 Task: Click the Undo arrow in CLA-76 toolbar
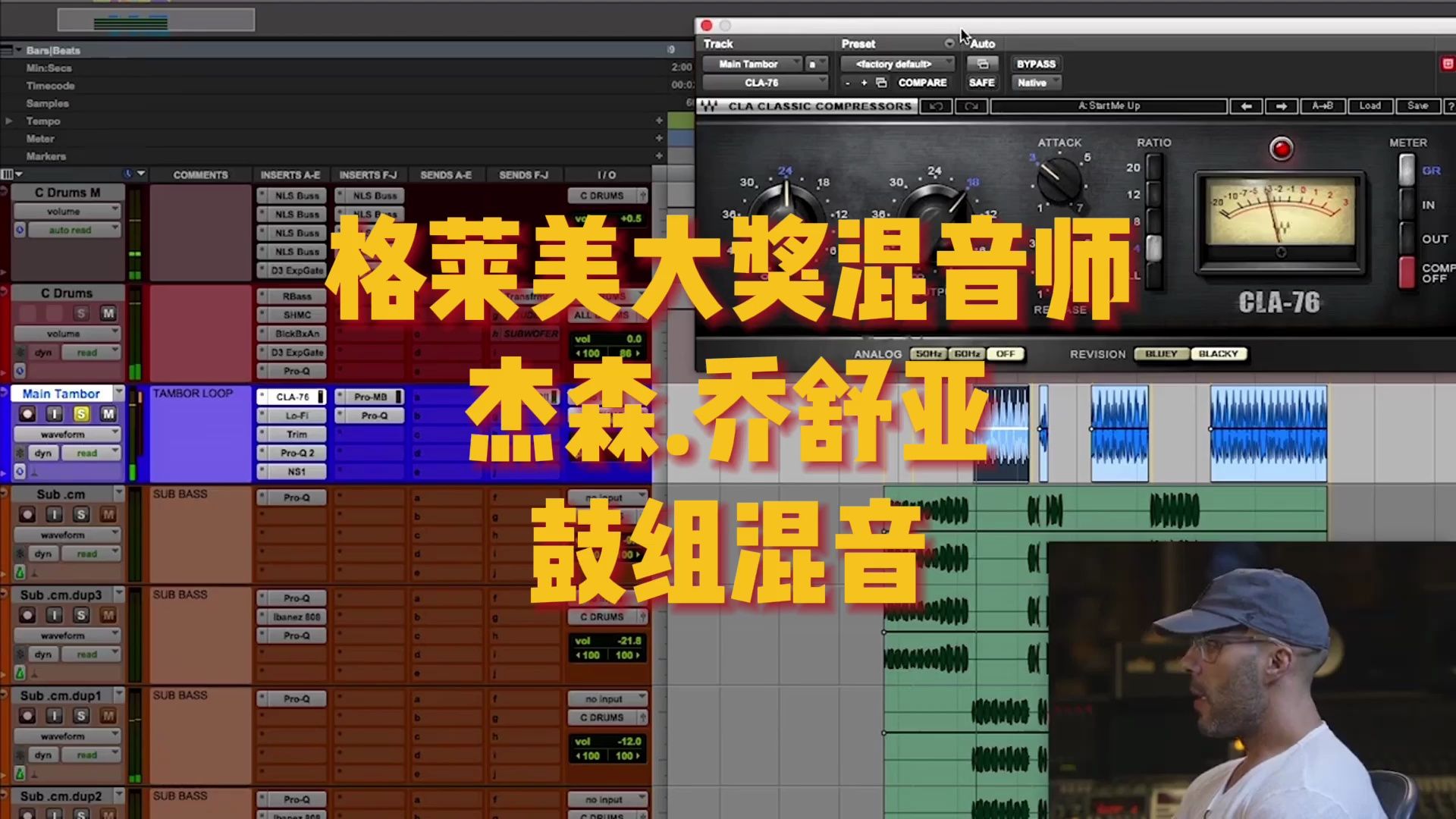coord(936,106)
